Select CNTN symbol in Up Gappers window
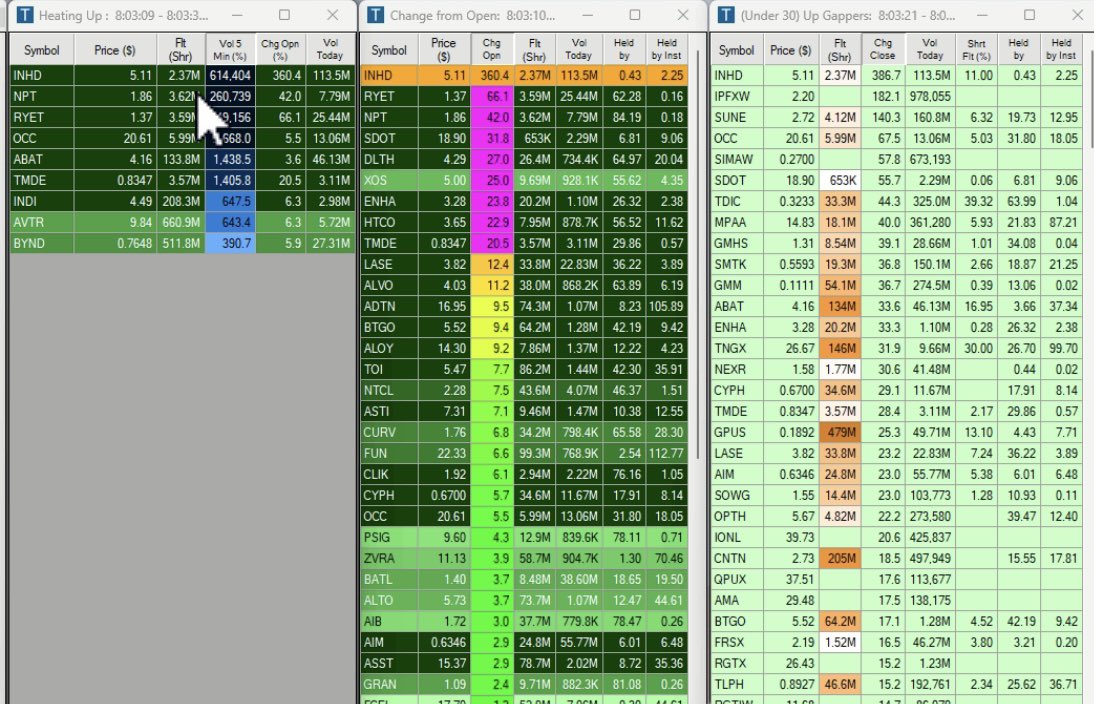This screenshot has height=704, width=1094. 730,557
